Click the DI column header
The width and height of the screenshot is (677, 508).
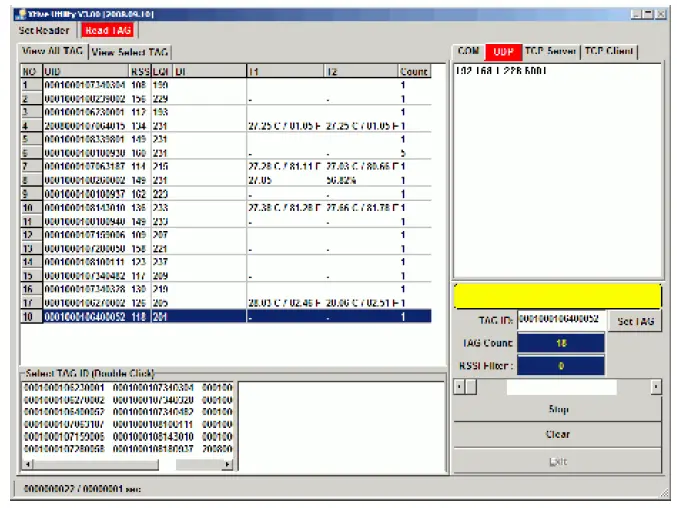pyautogui.click(x=210, y=71)
